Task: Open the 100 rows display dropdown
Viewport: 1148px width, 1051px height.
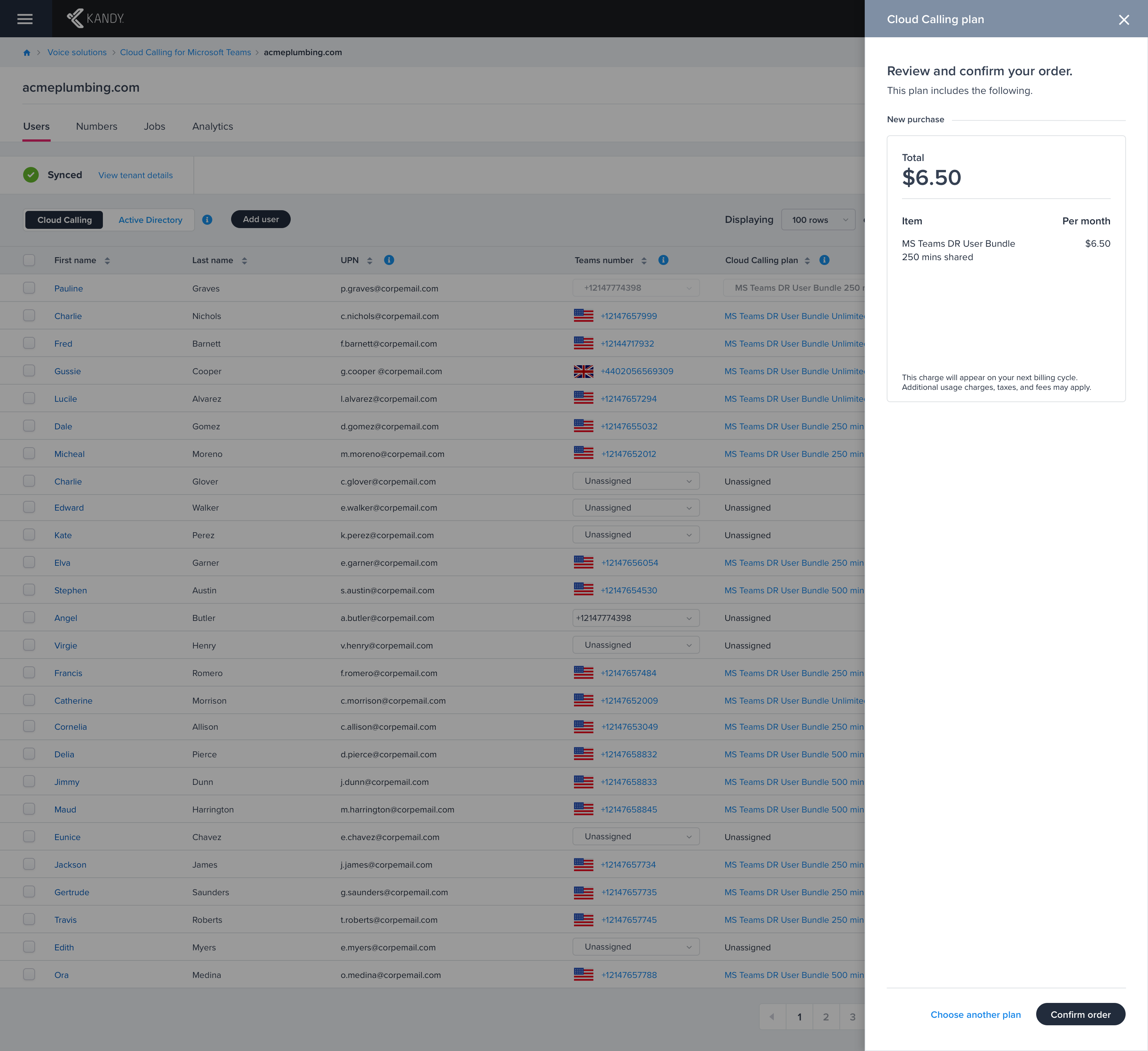Action: 818,220
